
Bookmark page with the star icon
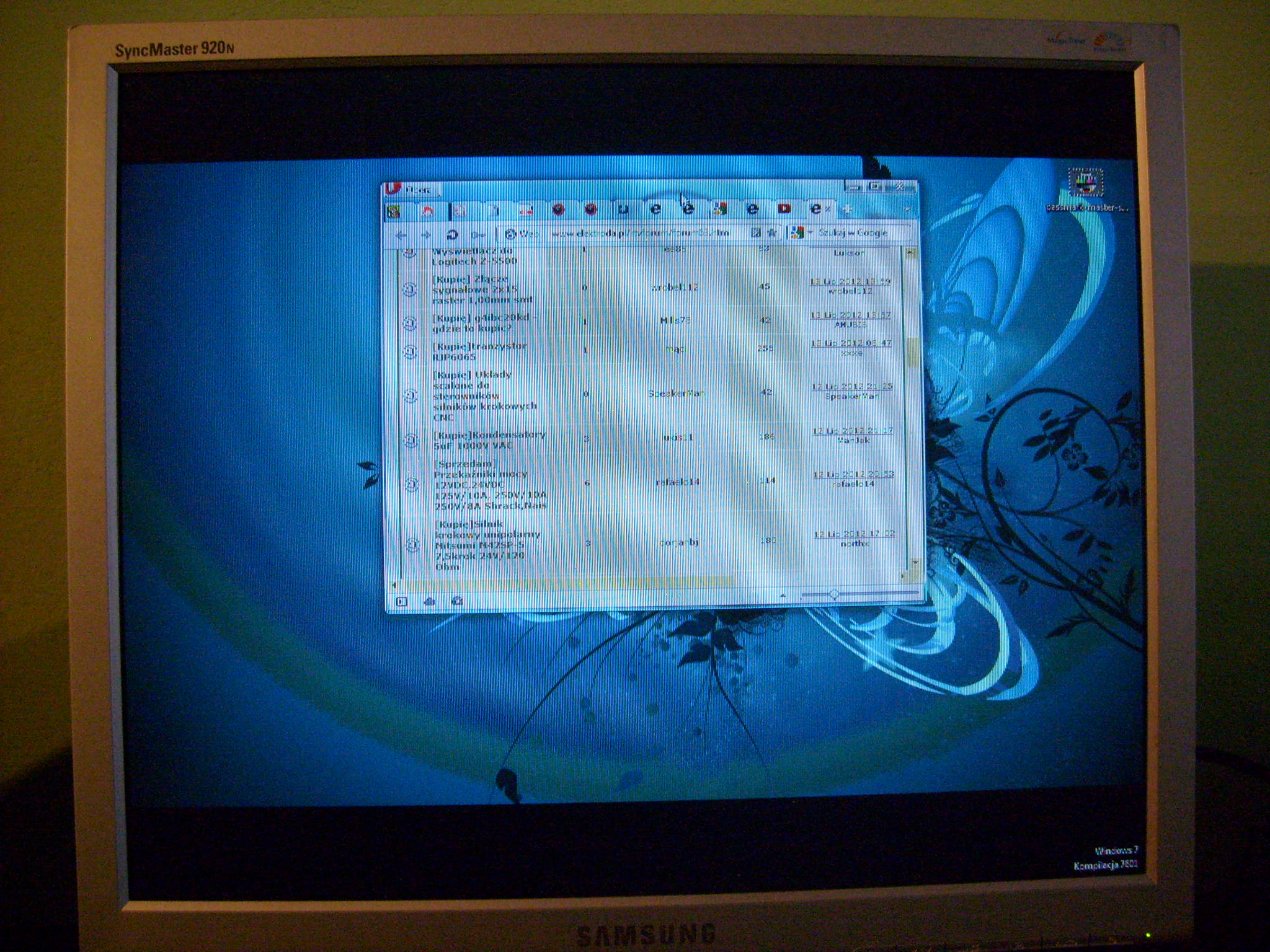772,232
